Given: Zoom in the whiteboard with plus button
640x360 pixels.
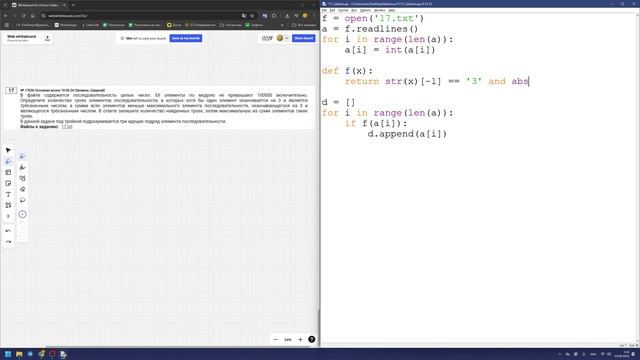Looking at the screenshot, I should pyautogui.click(x=300, y=340).
